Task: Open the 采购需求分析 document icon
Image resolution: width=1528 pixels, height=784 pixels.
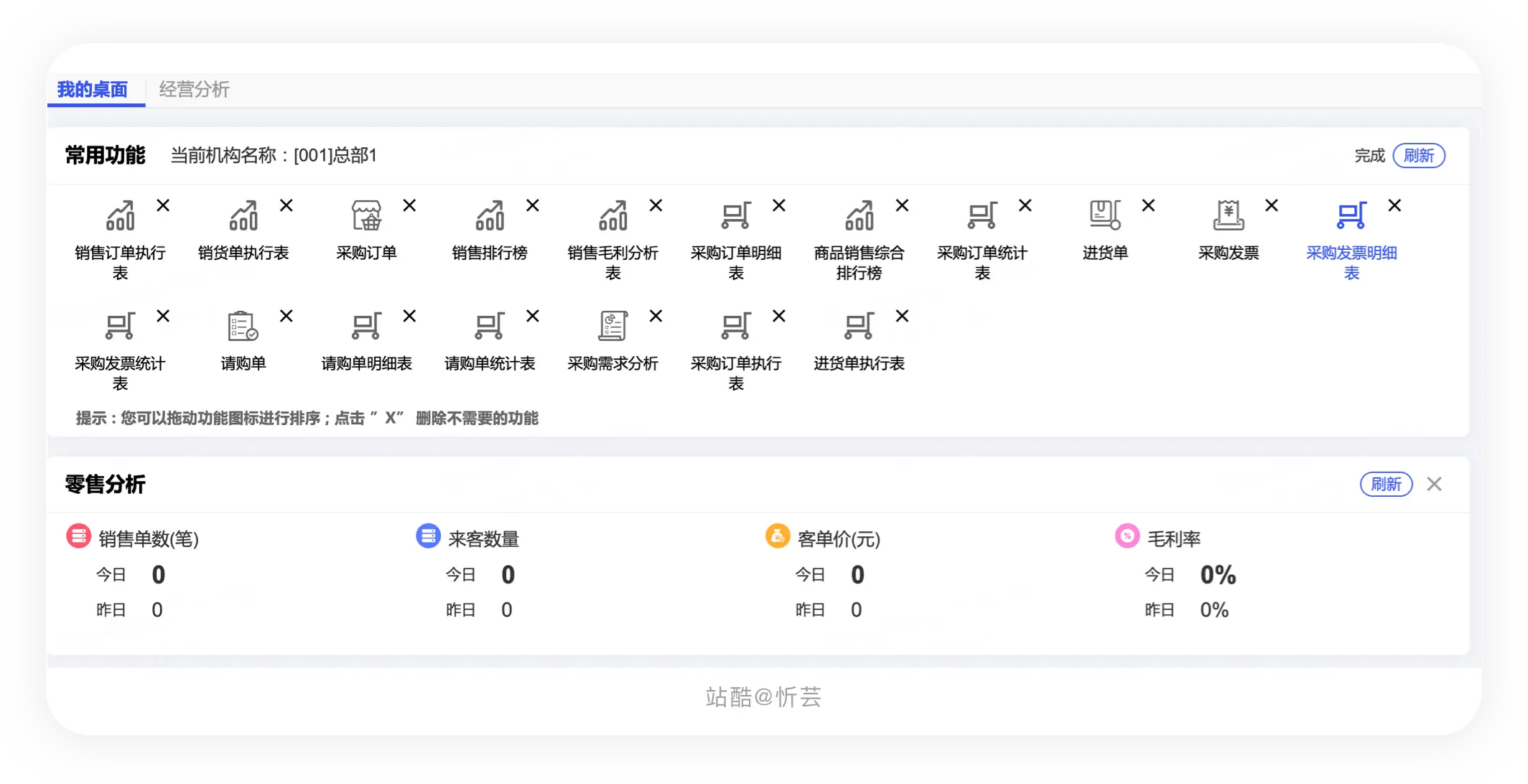Action: (x=613, y=326)
